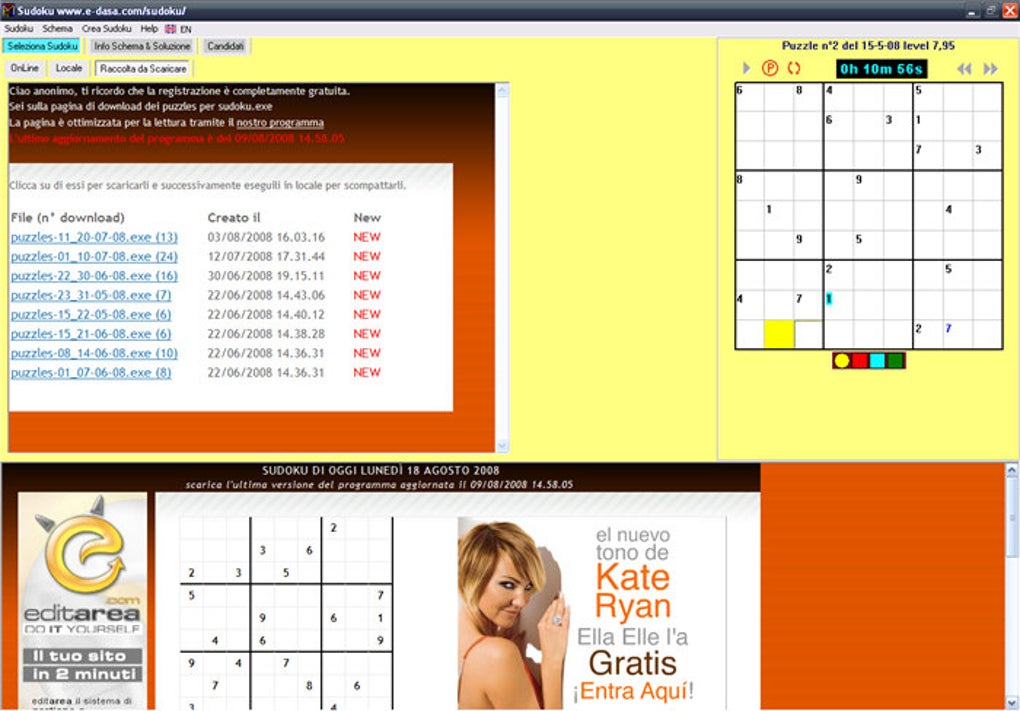Click the daily sudoku grid preview
The width and height of the screenshot is (1020, 711).
tap(286, 613)
